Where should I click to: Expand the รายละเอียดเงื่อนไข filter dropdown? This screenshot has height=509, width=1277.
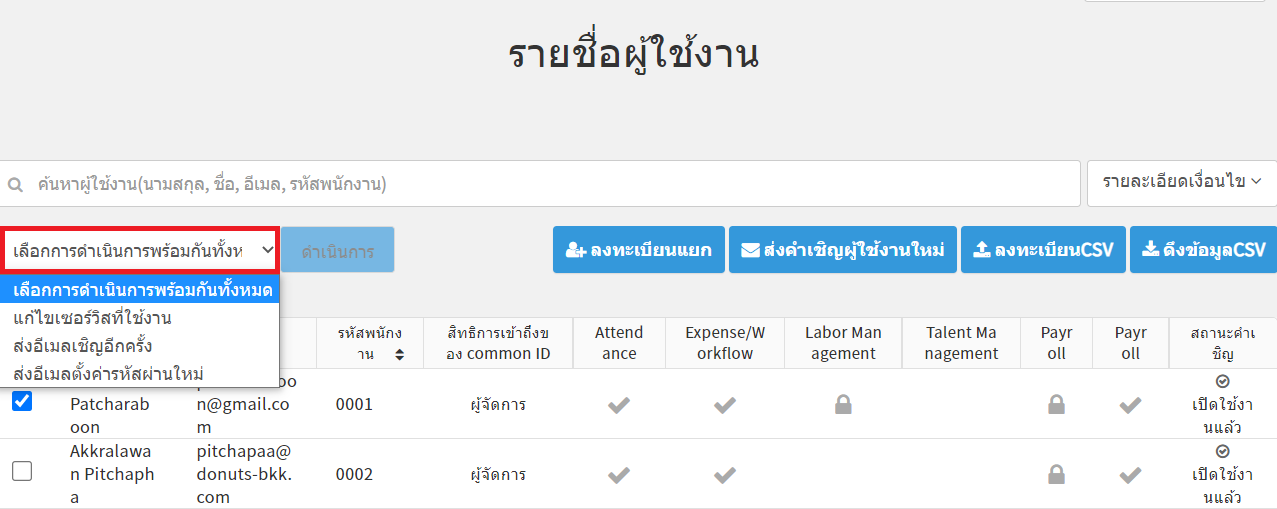click(1181, 182)
